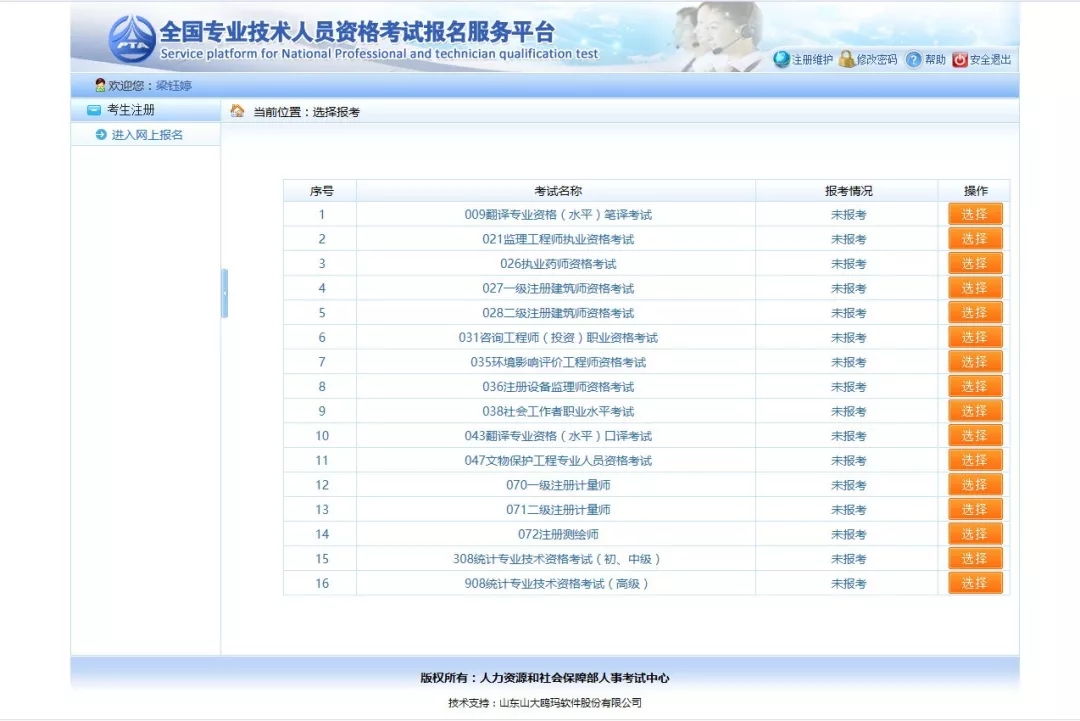
Task: Collapse the sidebar using the edge tab
Action: 224,293
